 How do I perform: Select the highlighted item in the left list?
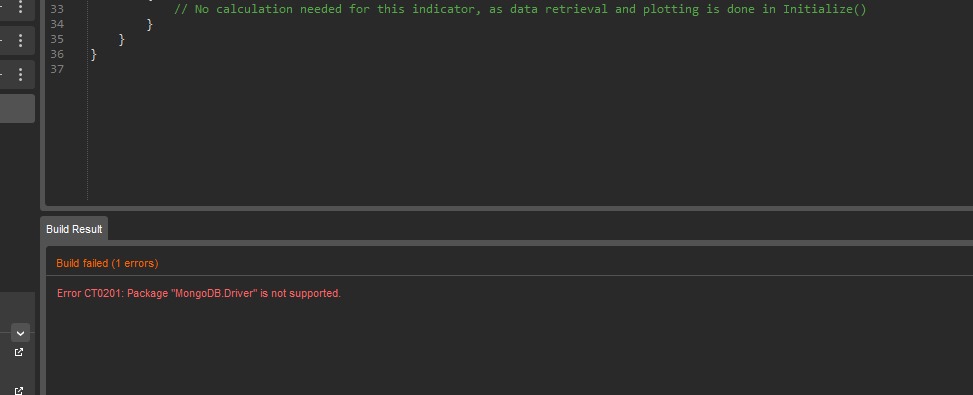click(x=17, y=109)
